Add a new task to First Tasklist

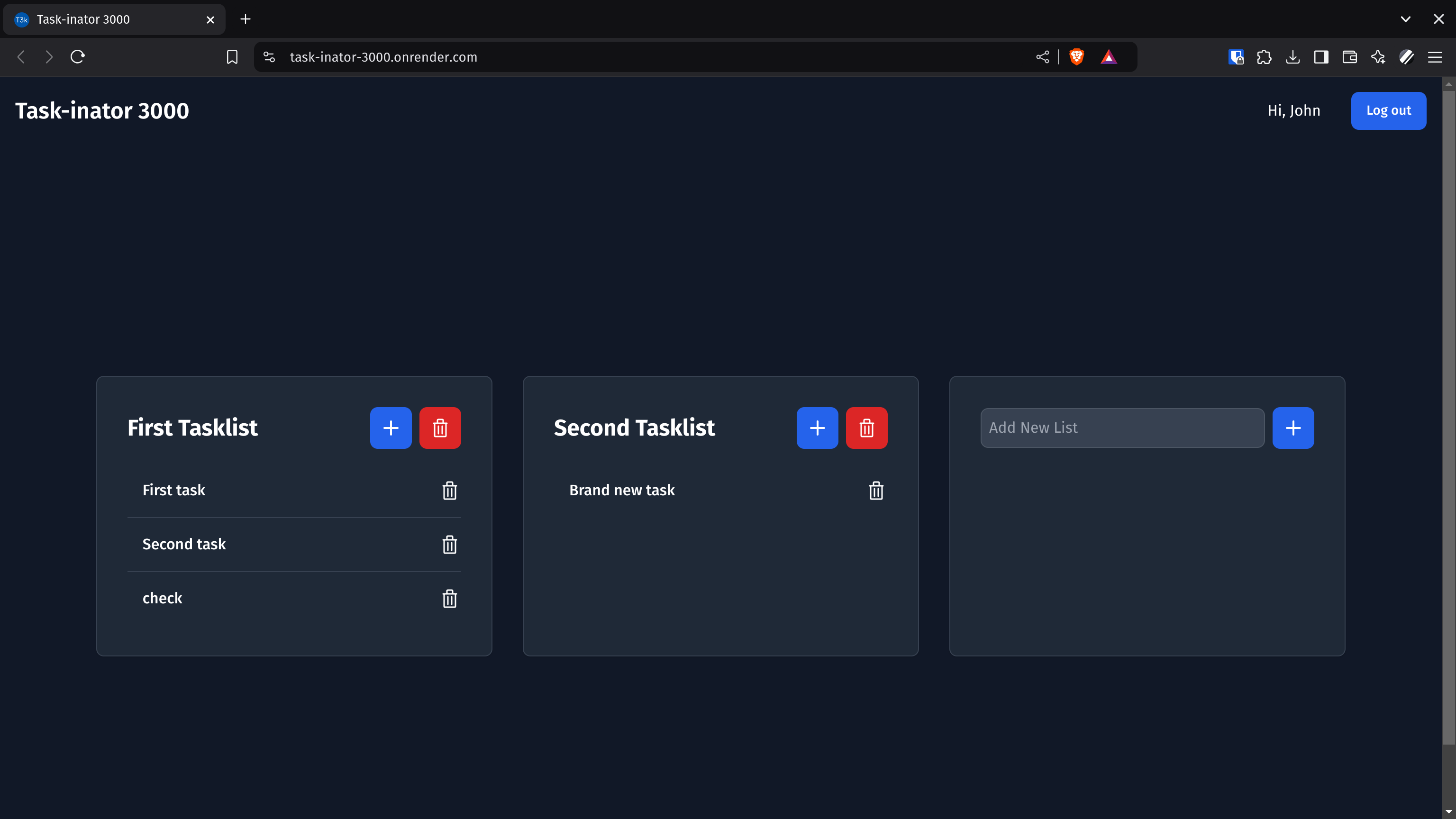tap(391, 428)
